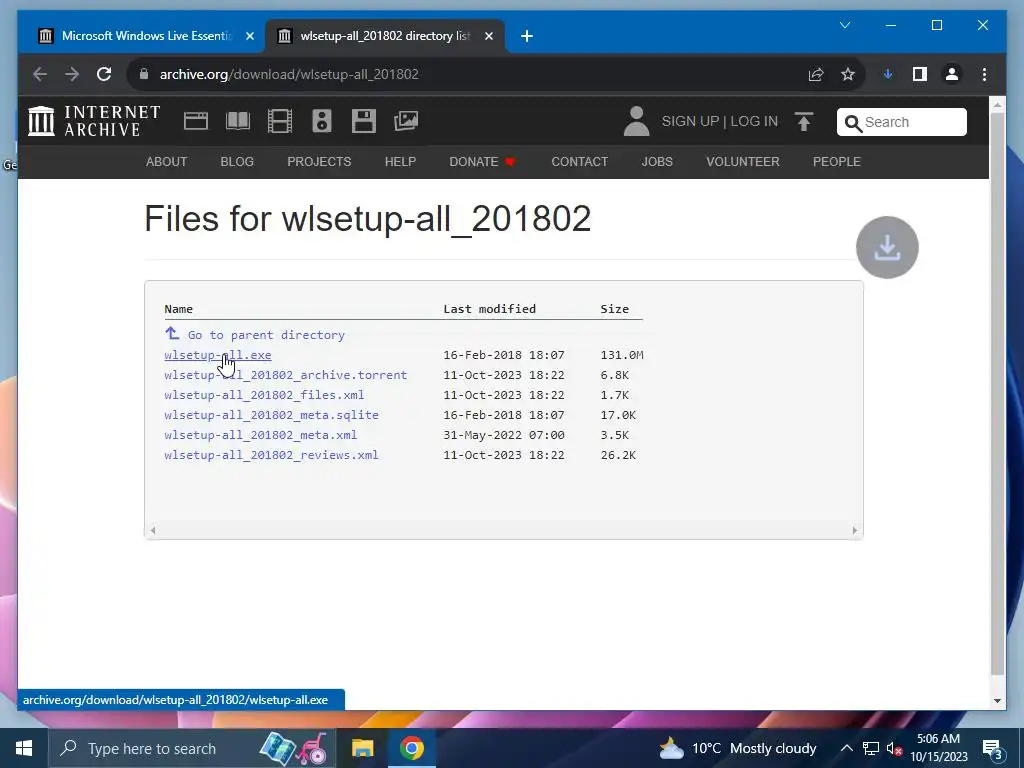Open the JOBS menu item
The height and width of the screenshot is (768, 1024).
tap(657, 161)
